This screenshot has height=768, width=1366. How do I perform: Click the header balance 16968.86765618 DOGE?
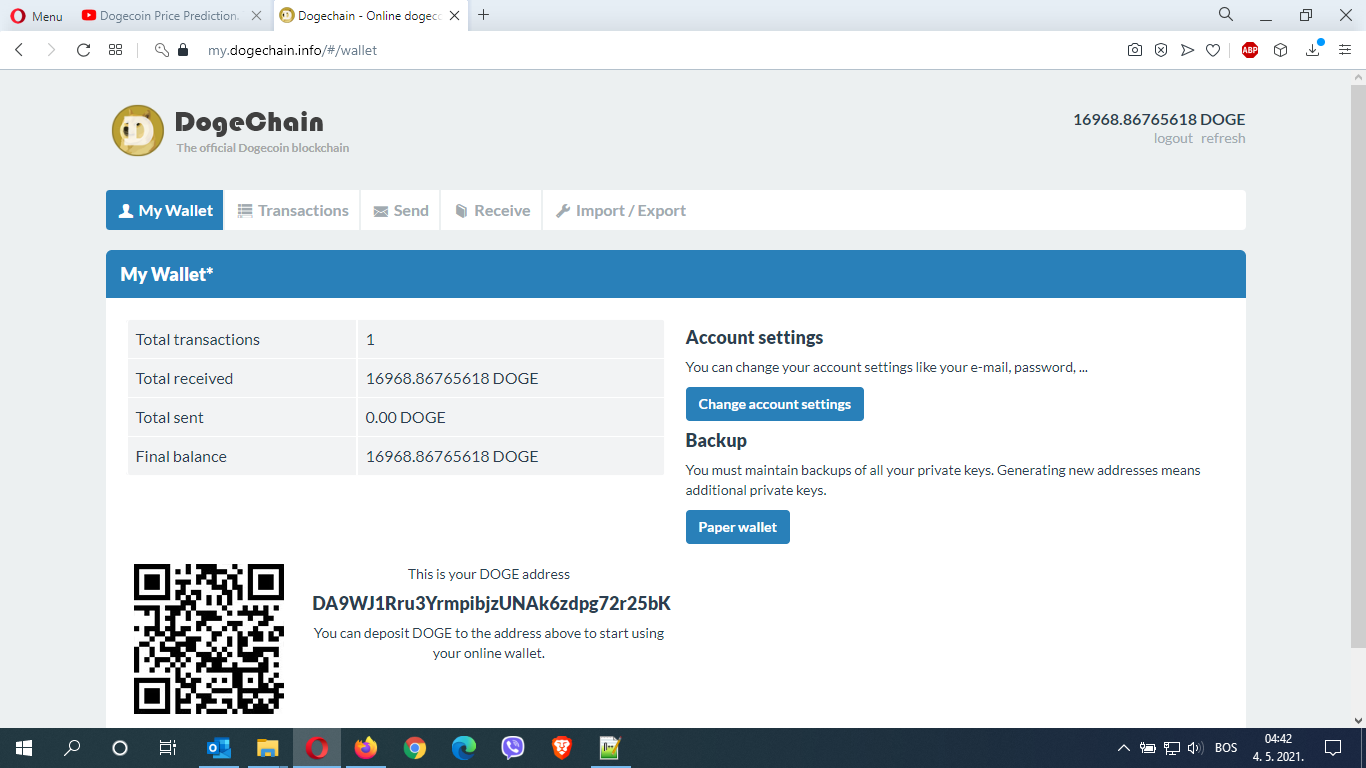(1159, 119)
